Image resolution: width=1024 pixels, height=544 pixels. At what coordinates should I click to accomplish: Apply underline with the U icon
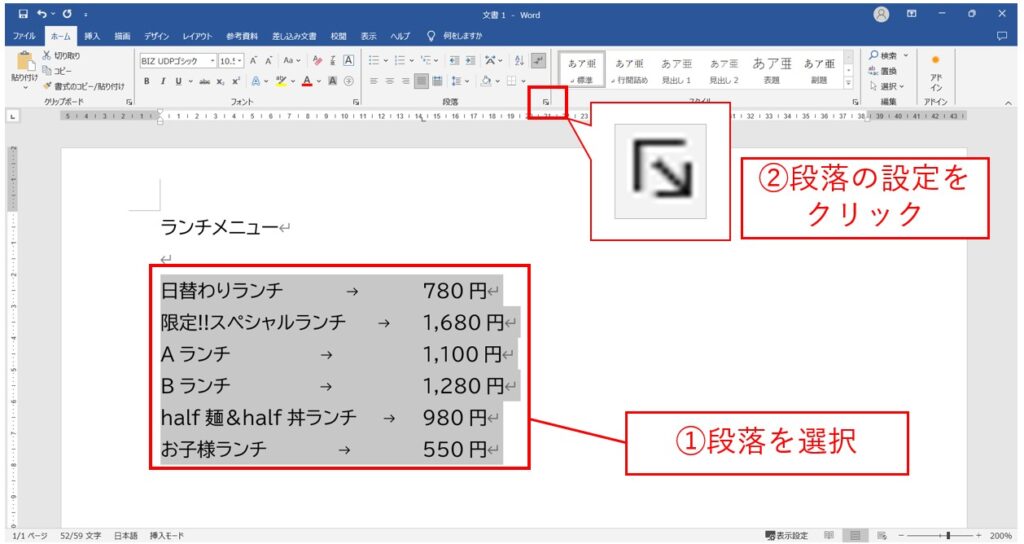click(178, 81)
